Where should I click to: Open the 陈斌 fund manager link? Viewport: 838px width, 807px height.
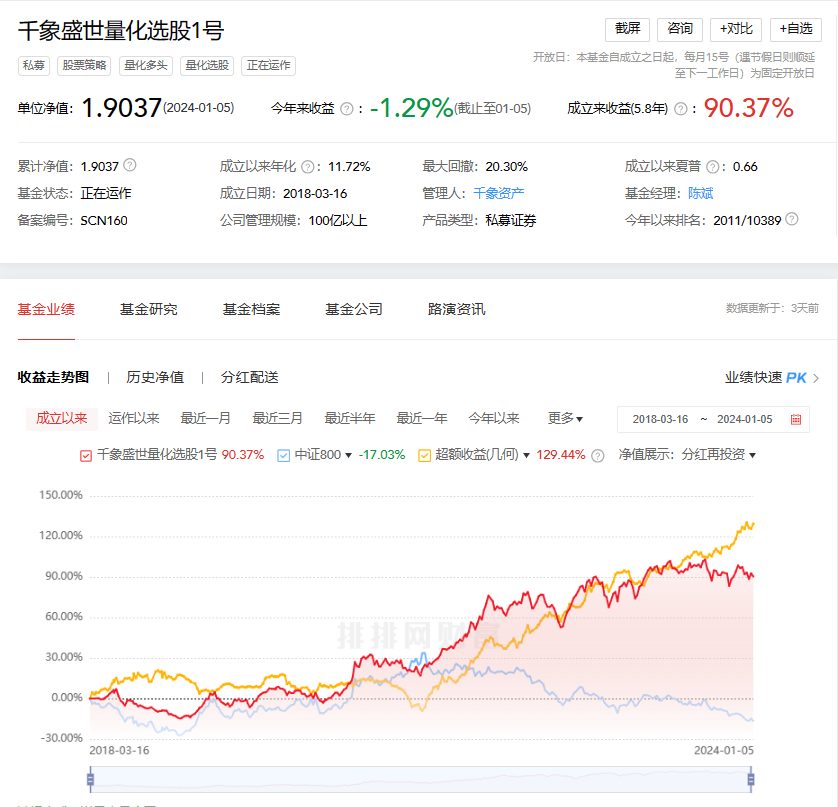point(701,193)
